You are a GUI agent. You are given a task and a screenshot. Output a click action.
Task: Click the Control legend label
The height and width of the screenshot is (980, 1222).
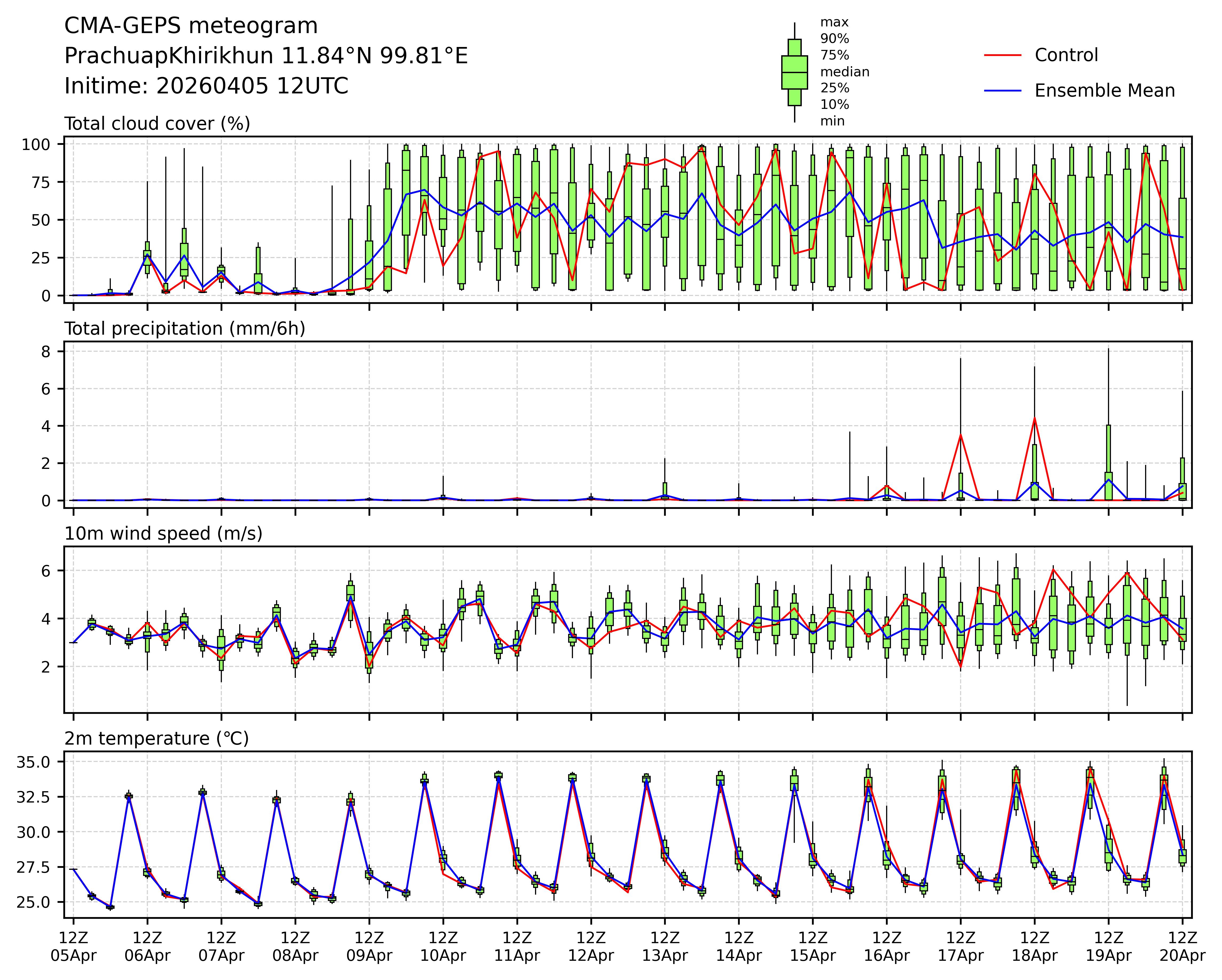click(1066, 56)
